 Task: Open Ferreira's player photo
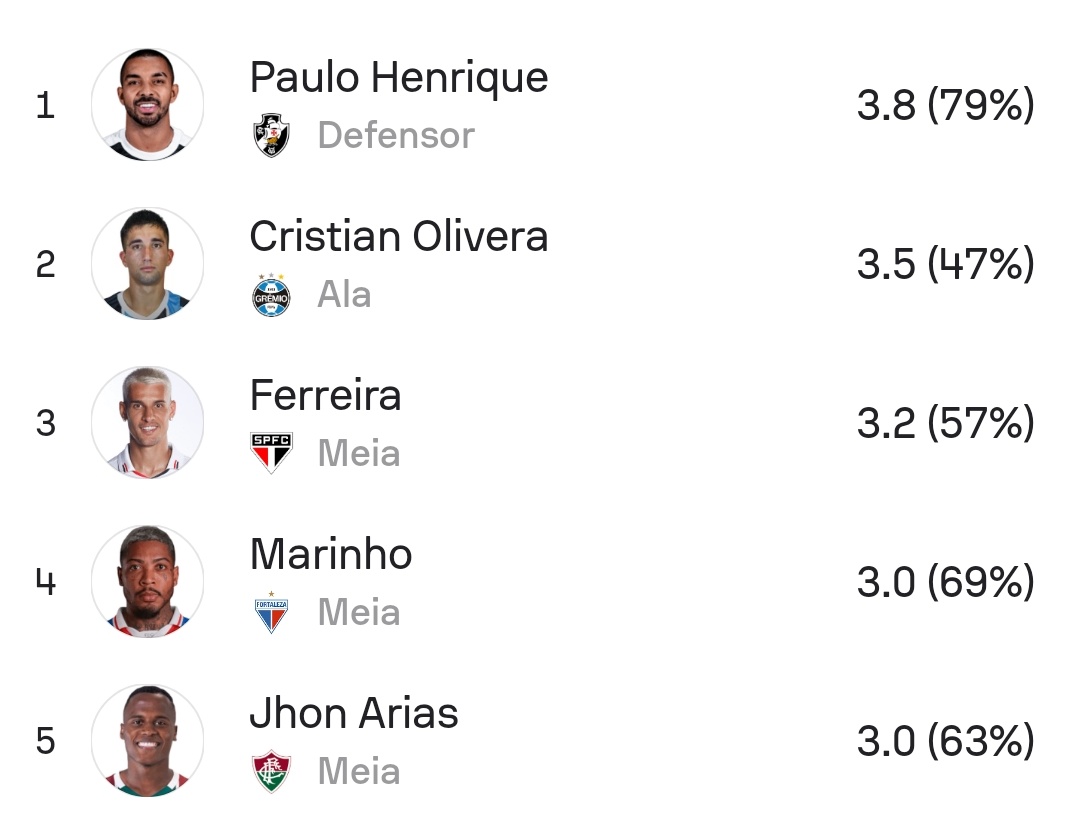point(147,422)
